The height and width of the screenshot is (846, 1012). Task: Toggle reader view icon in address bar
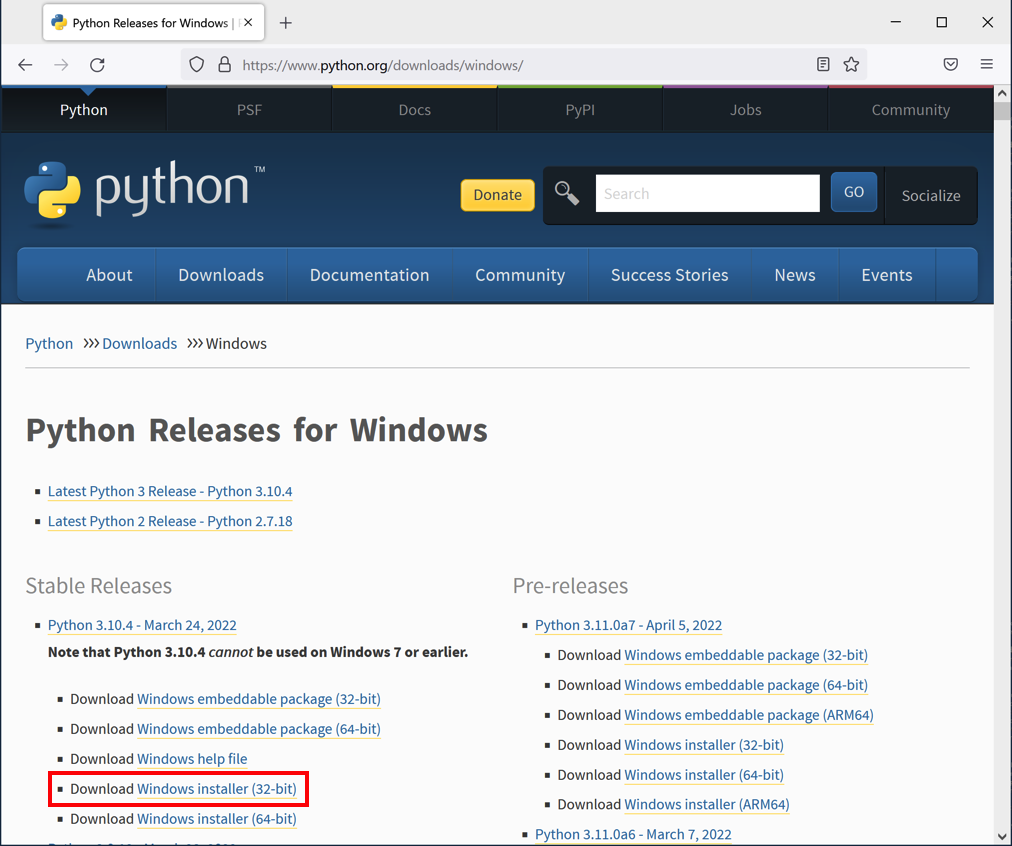click(823, 65)
